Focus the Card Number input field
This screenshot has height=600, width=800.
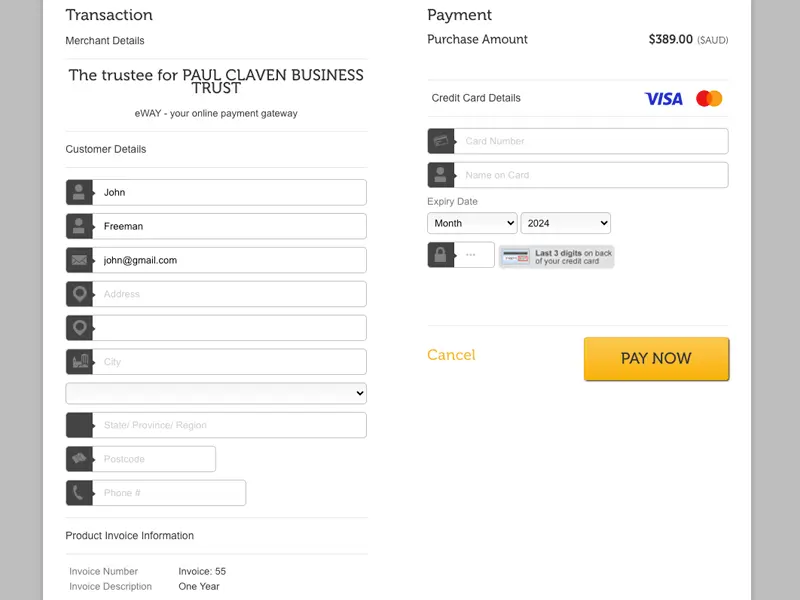pyautogui.click(x=591, y=141)
